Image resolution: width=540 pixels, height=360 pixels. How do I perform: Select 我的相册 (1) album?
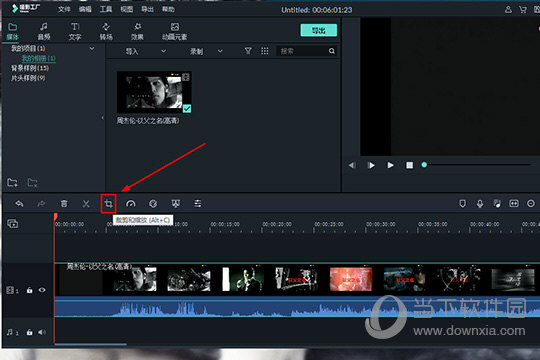pos(38,58)
